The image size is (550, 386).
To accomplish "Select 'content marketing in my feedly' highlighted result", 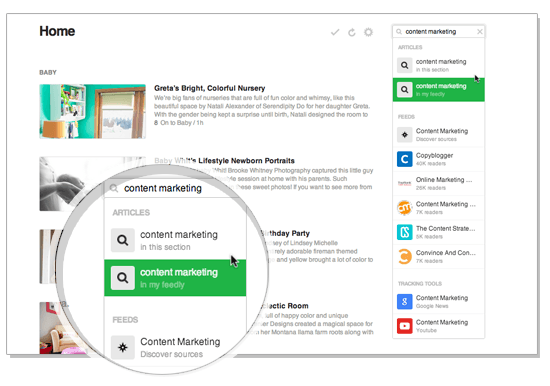I will pos(438,90).
